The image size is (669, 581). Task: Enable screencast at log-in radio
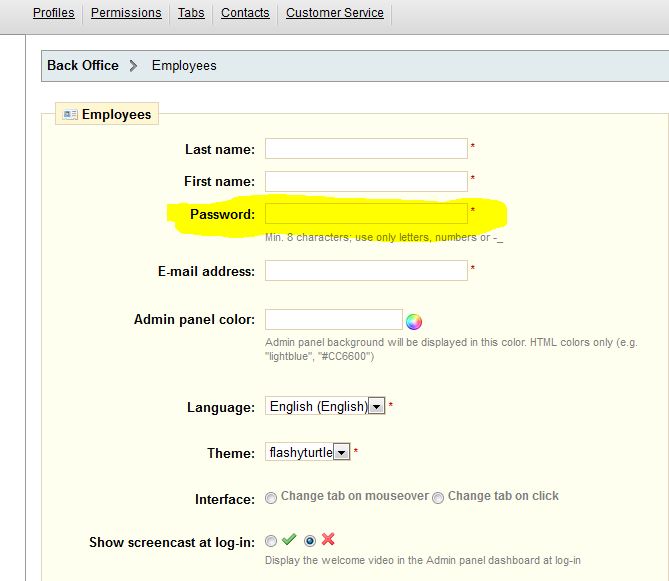tap(271, 541)
